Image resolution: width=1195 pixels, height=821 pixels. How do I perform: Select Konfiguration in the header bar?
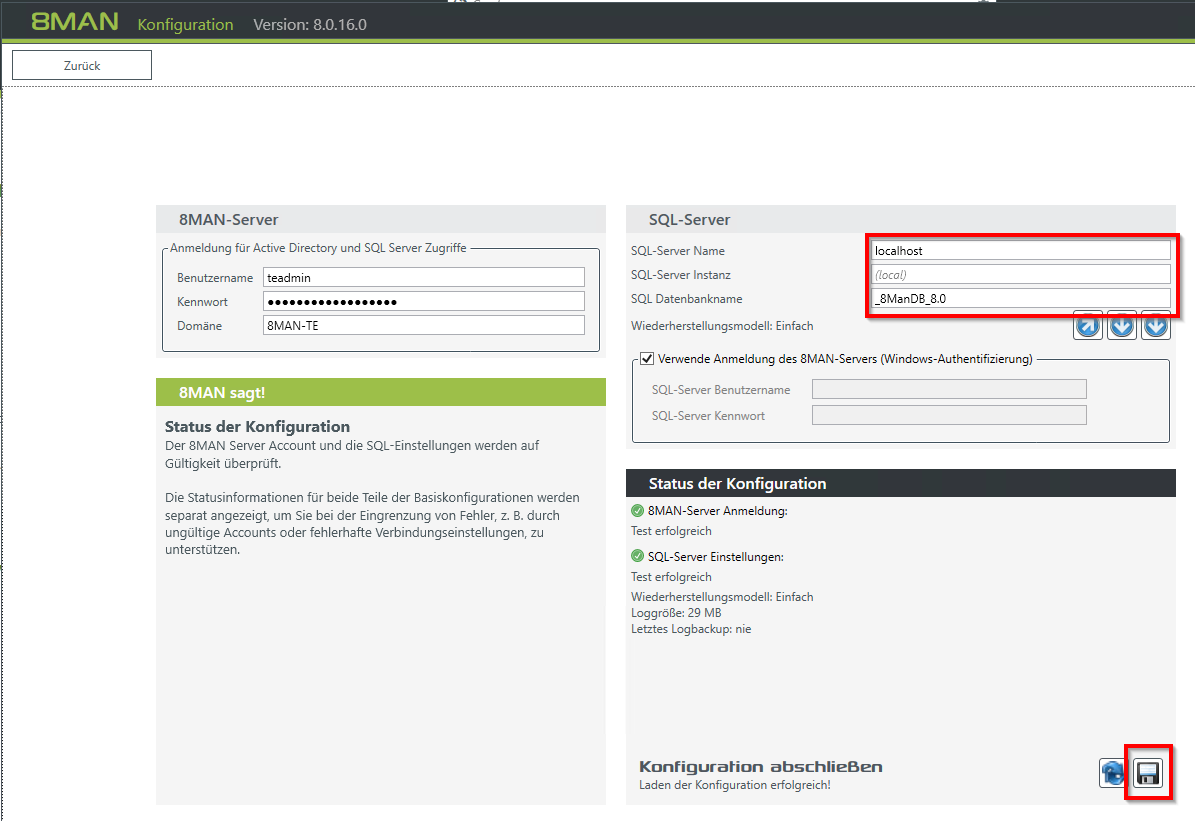[185, 23]
